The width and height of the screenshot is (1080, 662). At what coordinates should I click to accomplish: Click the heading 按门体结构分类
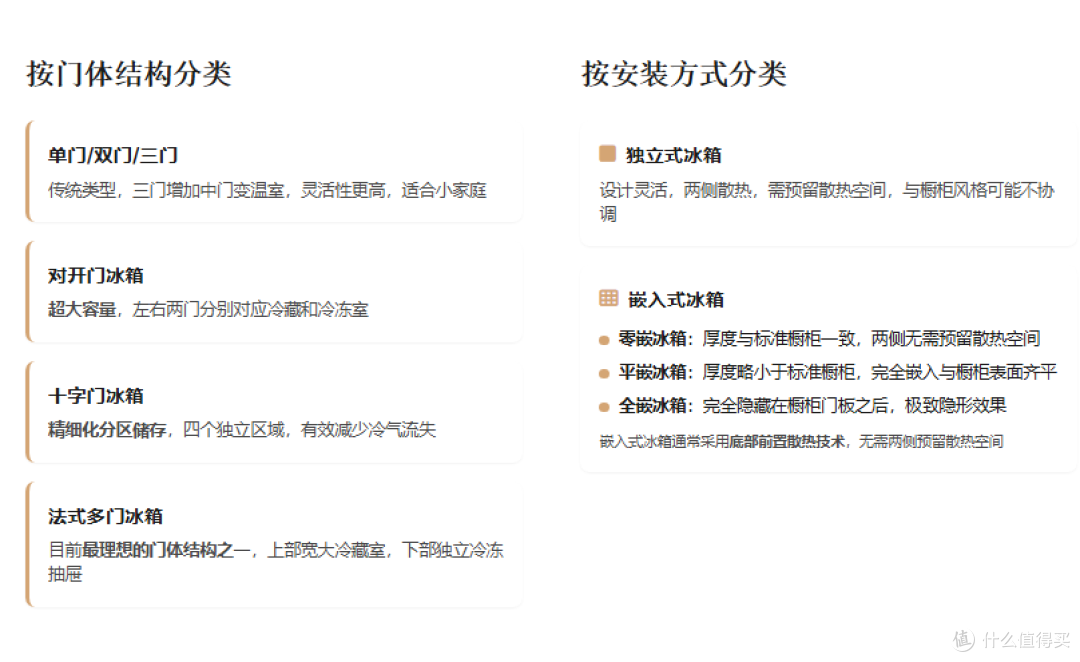[129, 74]
